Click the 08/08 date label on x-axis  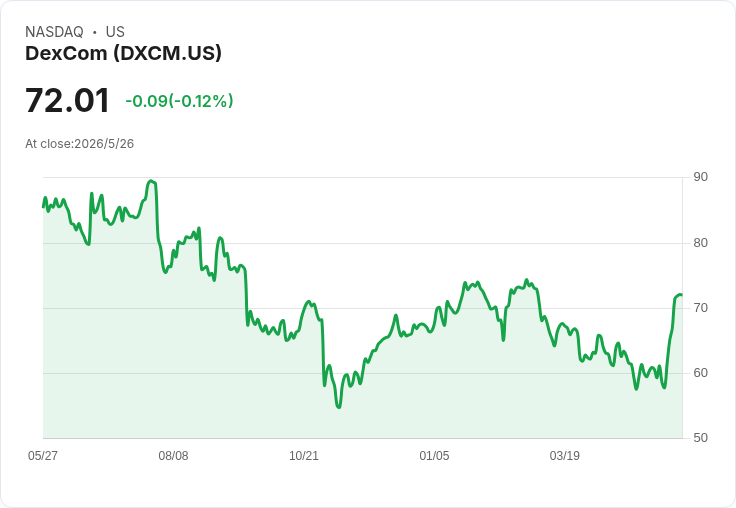[x=173, y=455]
